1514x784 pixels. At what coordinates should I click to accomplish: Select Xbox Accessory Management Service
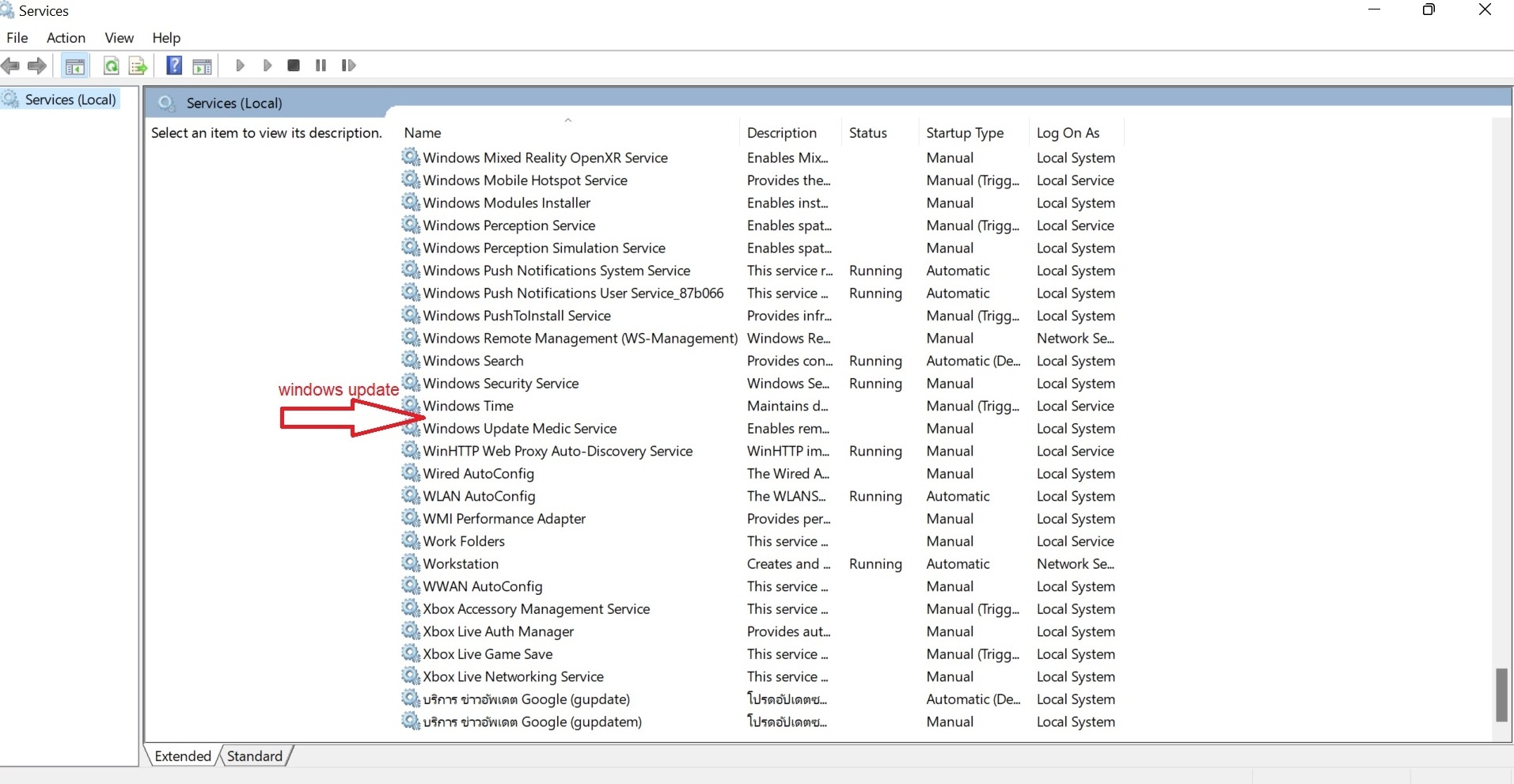(x=537, y=608)
